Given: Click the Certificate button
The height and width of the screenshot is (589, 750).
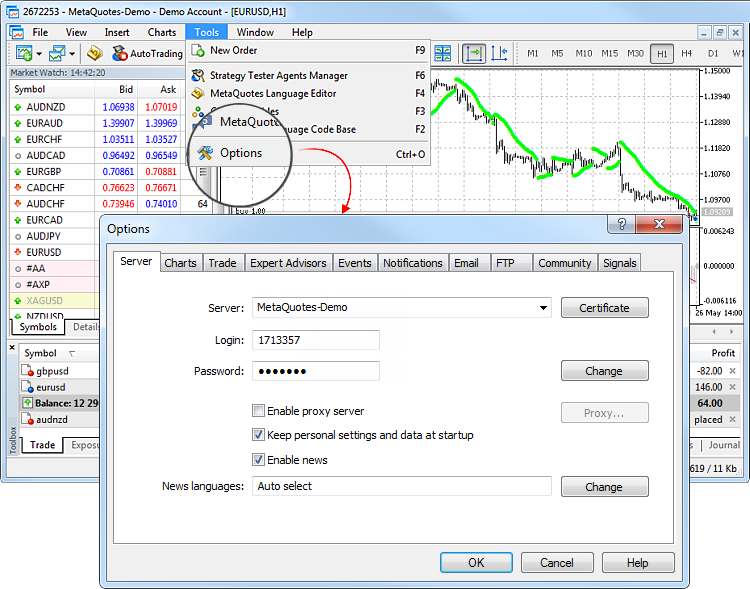Looking at the screenshot, I should (605, 308).
